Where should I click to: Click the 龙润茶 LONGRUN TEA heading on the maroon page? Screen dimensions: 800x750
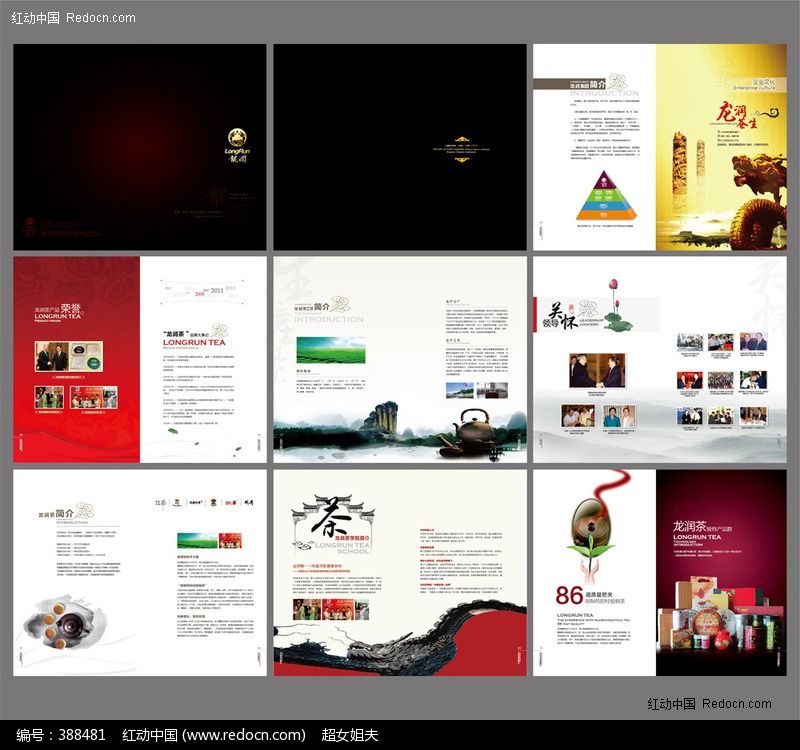703,532
